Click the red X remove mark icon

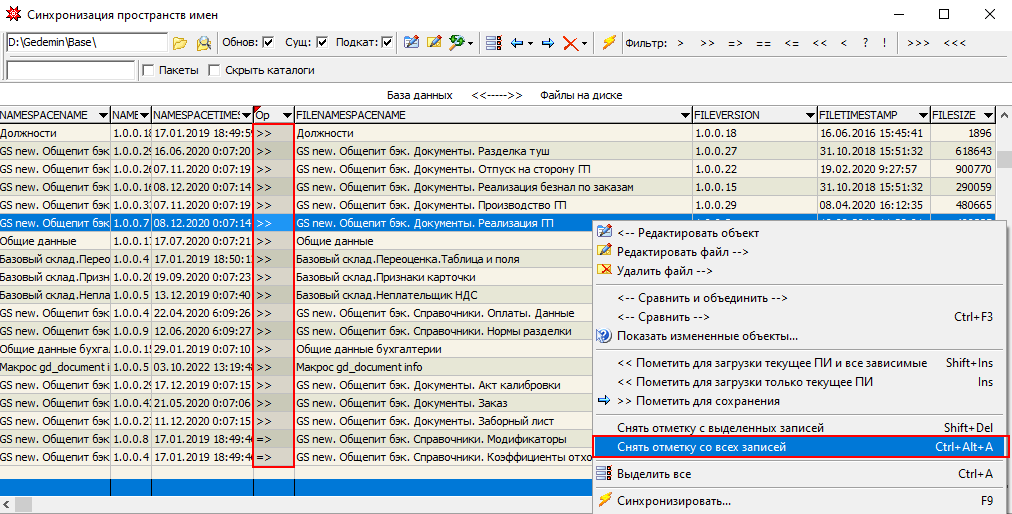(x=570, y=43)
